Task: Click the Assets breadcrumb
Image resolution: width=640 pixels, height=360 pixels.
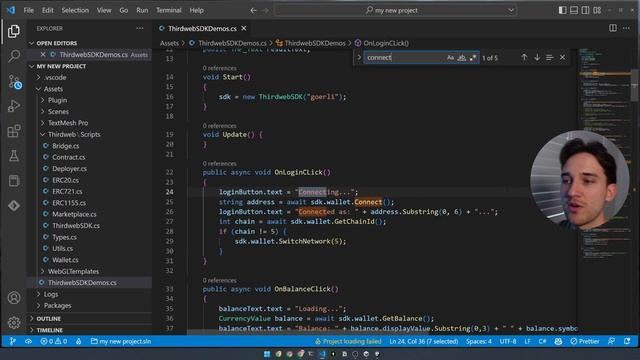Action: (x=169, y=43)
